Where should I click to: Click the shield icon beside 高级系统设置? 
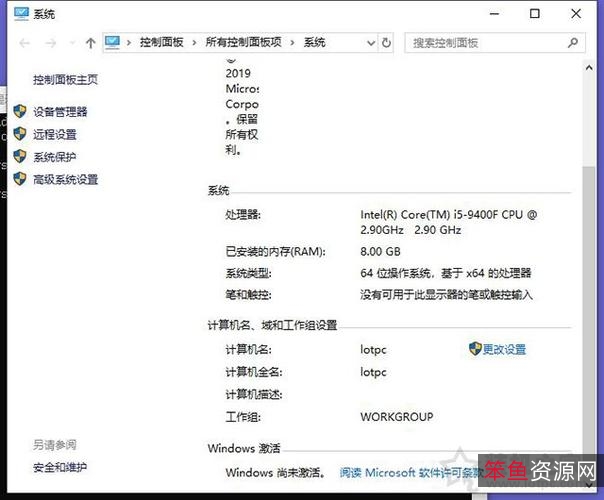point(20,178)
